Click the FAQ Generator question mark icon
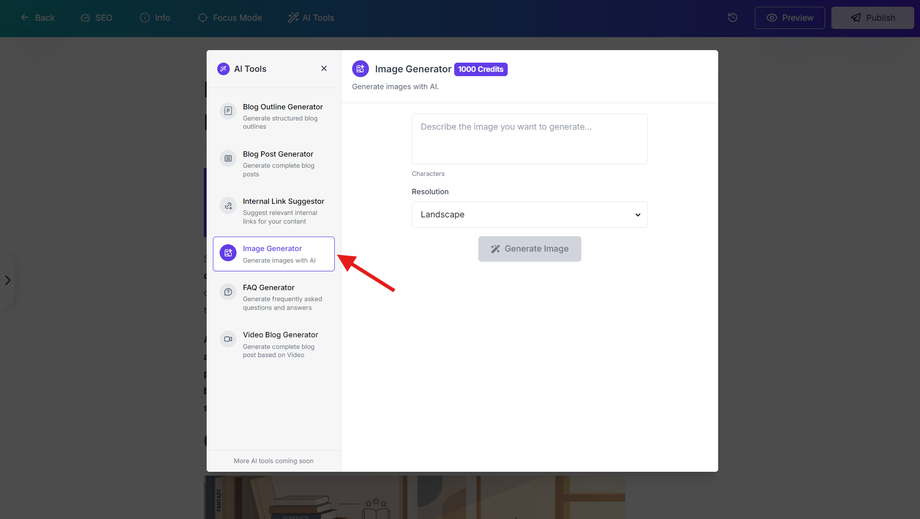 228,292
